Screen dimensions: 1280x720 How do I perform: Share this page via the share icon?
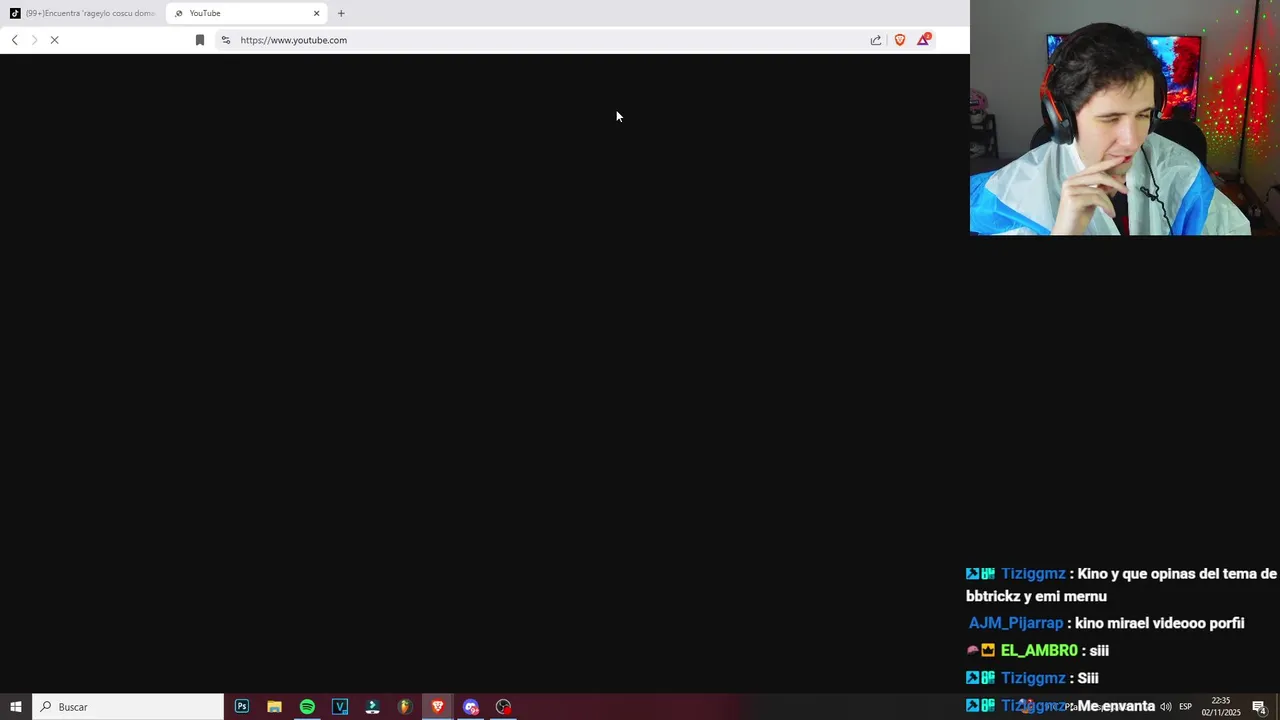pyautogui.click(x=876, y=40)
